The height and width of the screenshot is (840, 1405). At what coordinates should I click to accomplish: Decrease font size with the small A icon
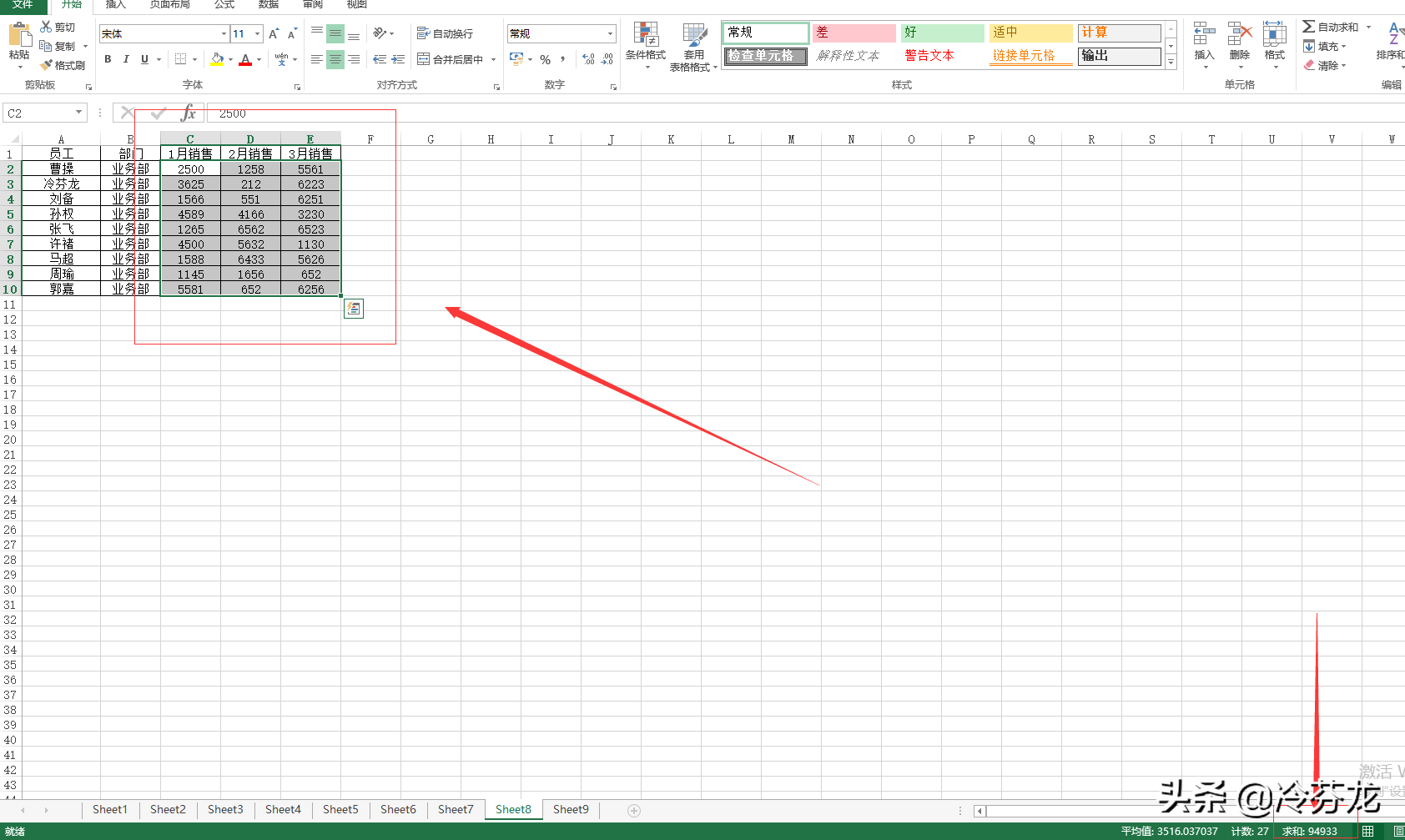pos(292,34)
